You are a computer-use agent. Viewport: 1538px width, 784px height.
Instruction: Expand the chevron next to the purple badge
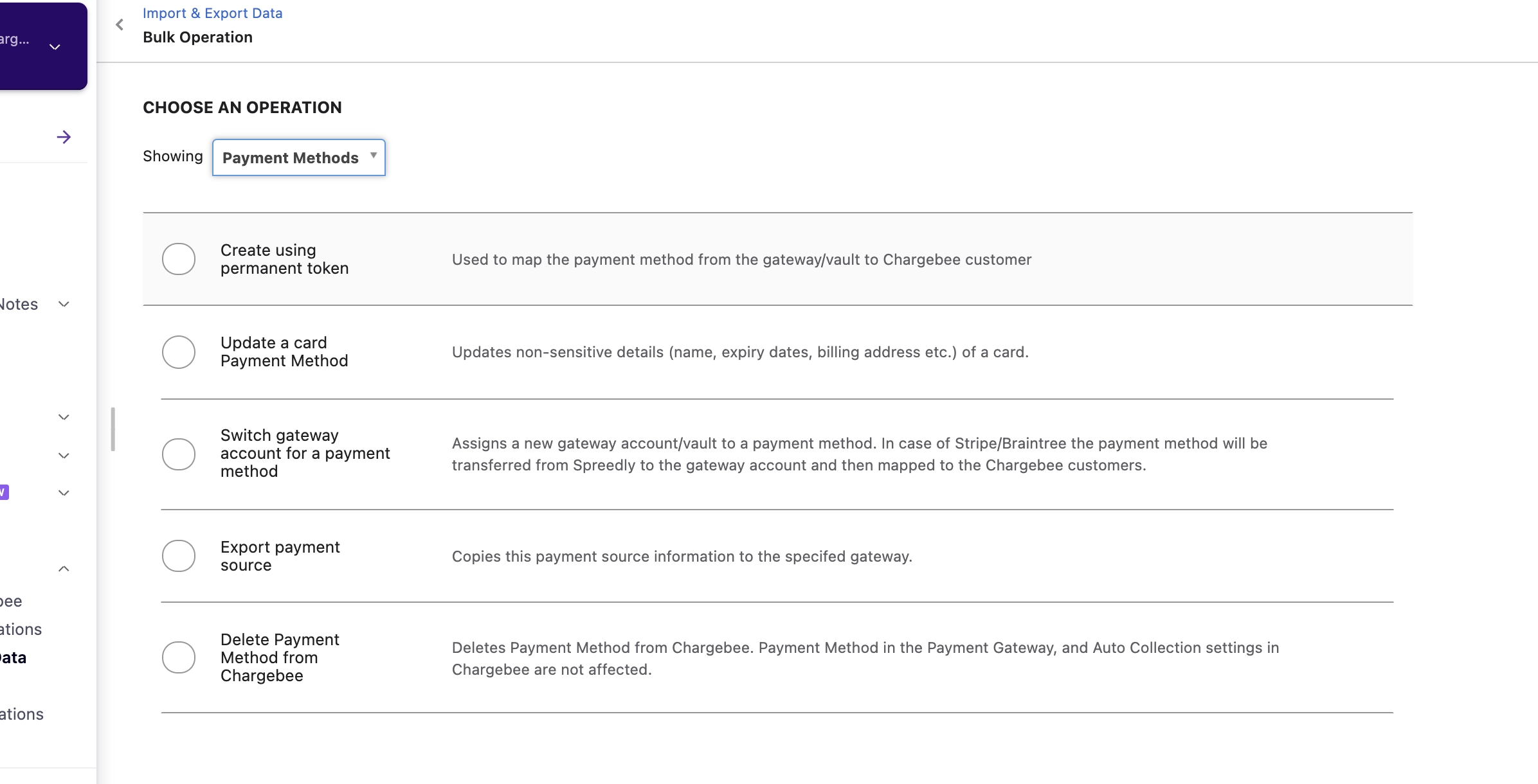click(x=64, y=493)
